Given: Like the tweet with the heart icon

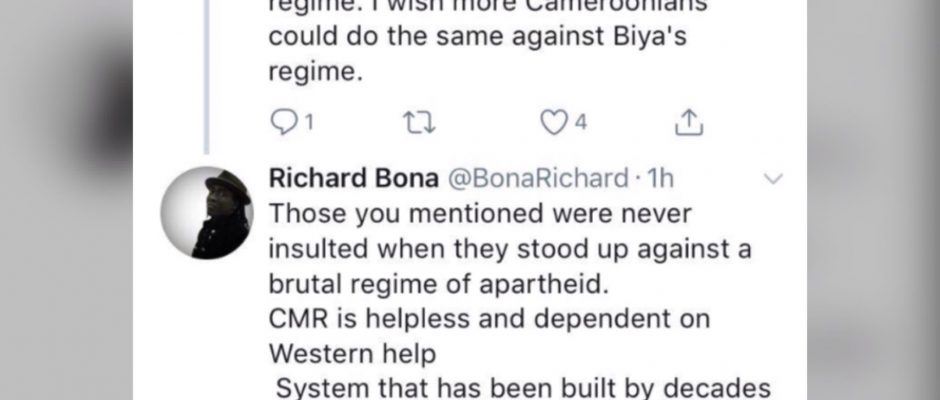Looking at the screenshot, I should coord(553,122).
